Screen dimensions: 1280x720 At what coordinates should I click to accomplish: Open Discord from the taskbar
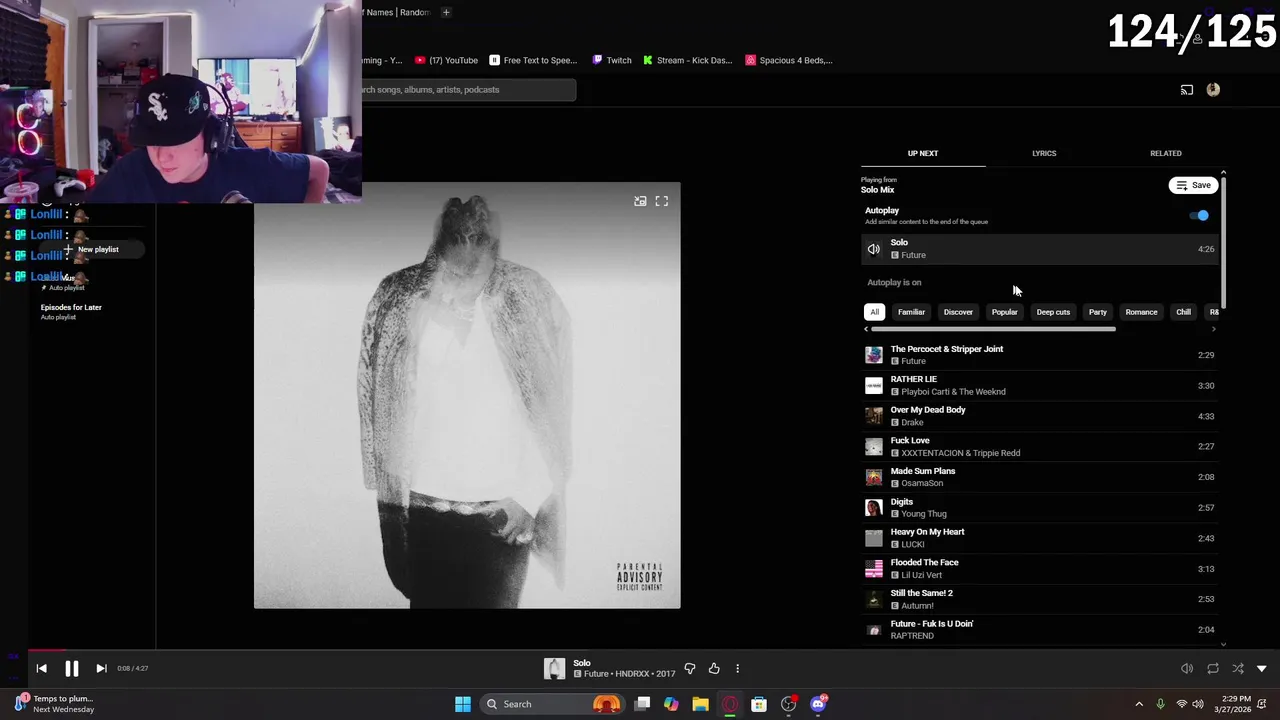coord(818,704)
